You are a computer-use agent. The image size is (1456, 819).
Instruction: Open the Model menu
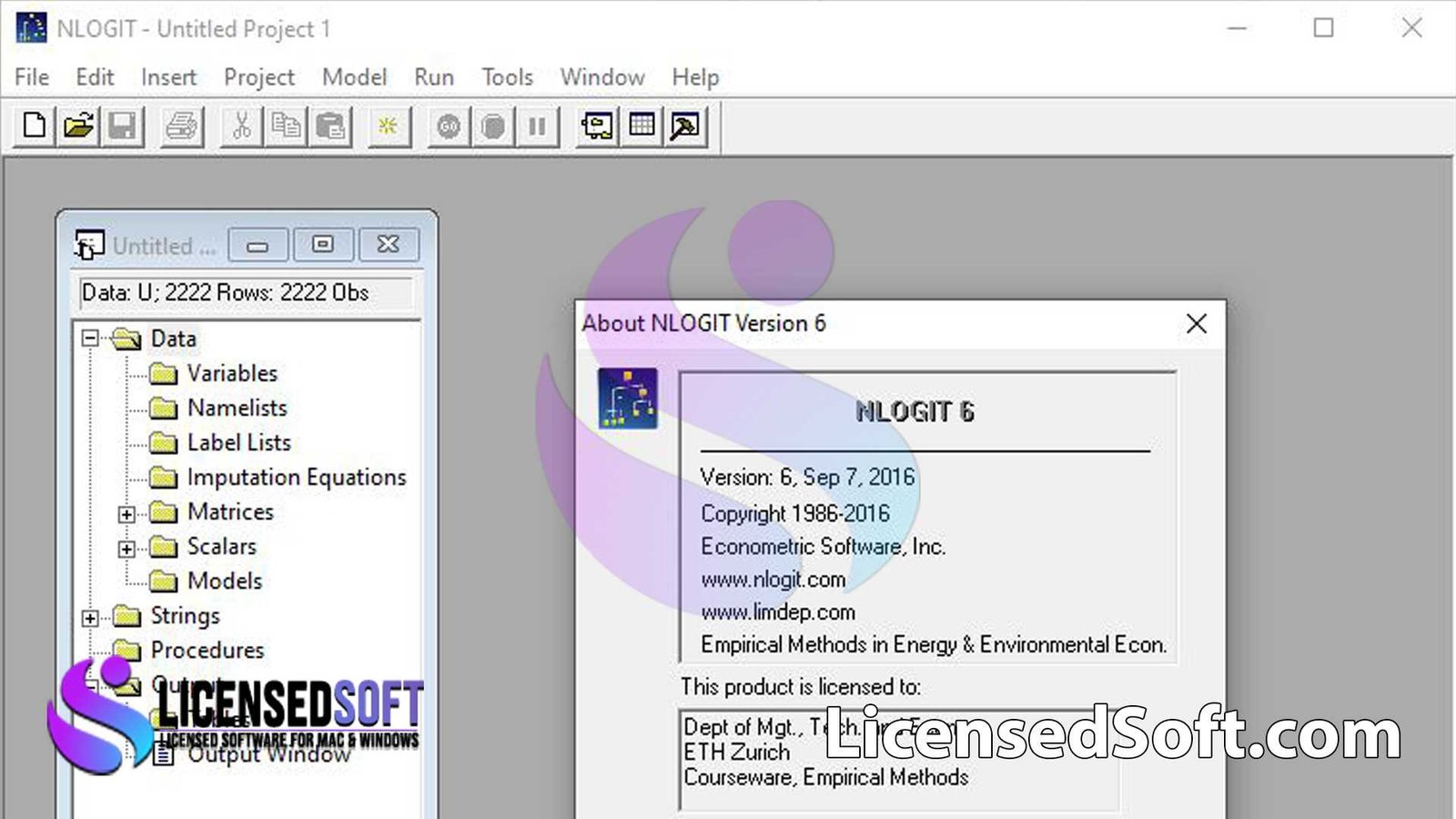(x=354, y=77)
